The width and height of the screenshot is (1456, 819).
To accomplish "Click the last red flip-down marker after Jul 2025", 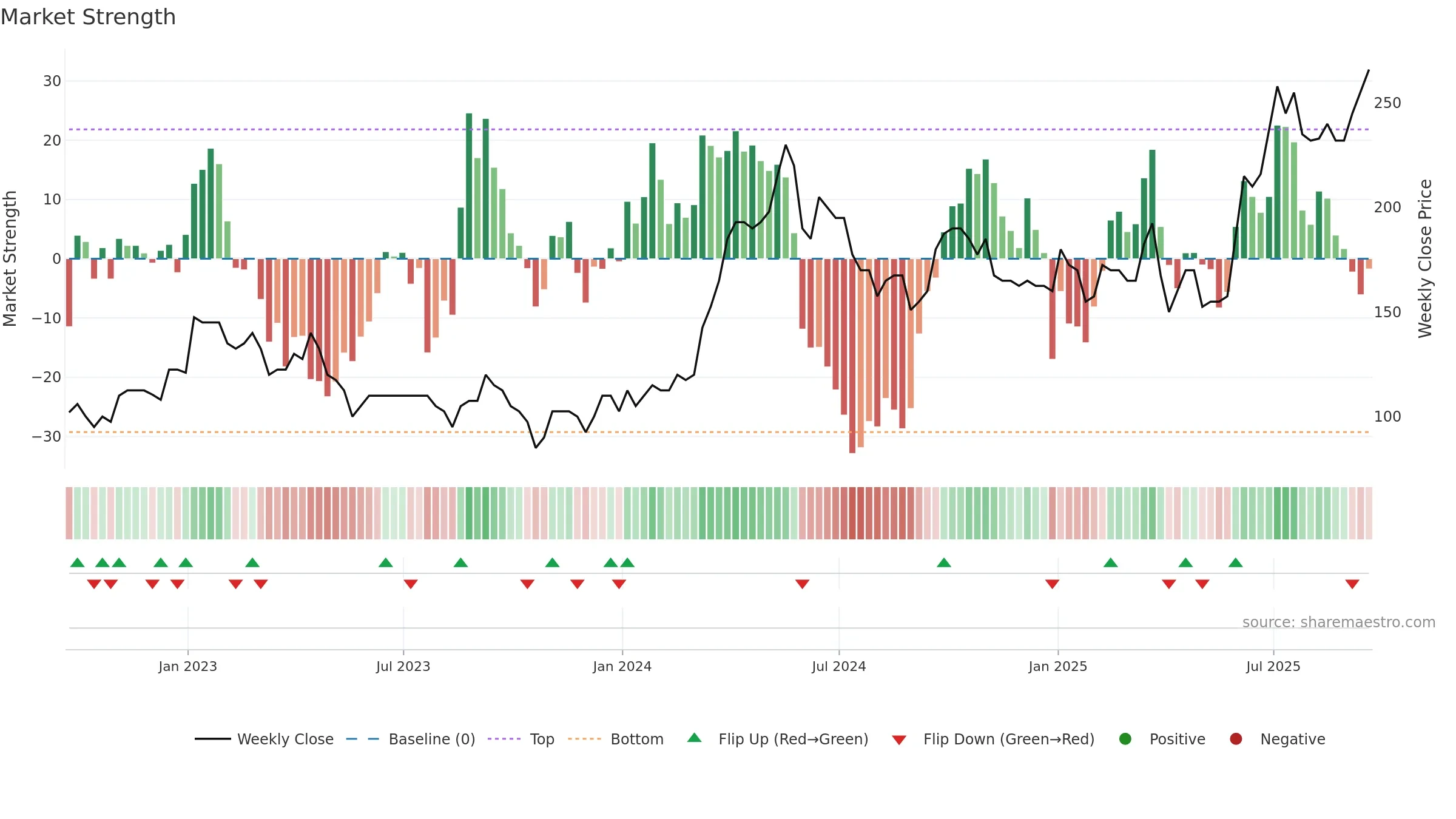I will [x=1352, y=584].
